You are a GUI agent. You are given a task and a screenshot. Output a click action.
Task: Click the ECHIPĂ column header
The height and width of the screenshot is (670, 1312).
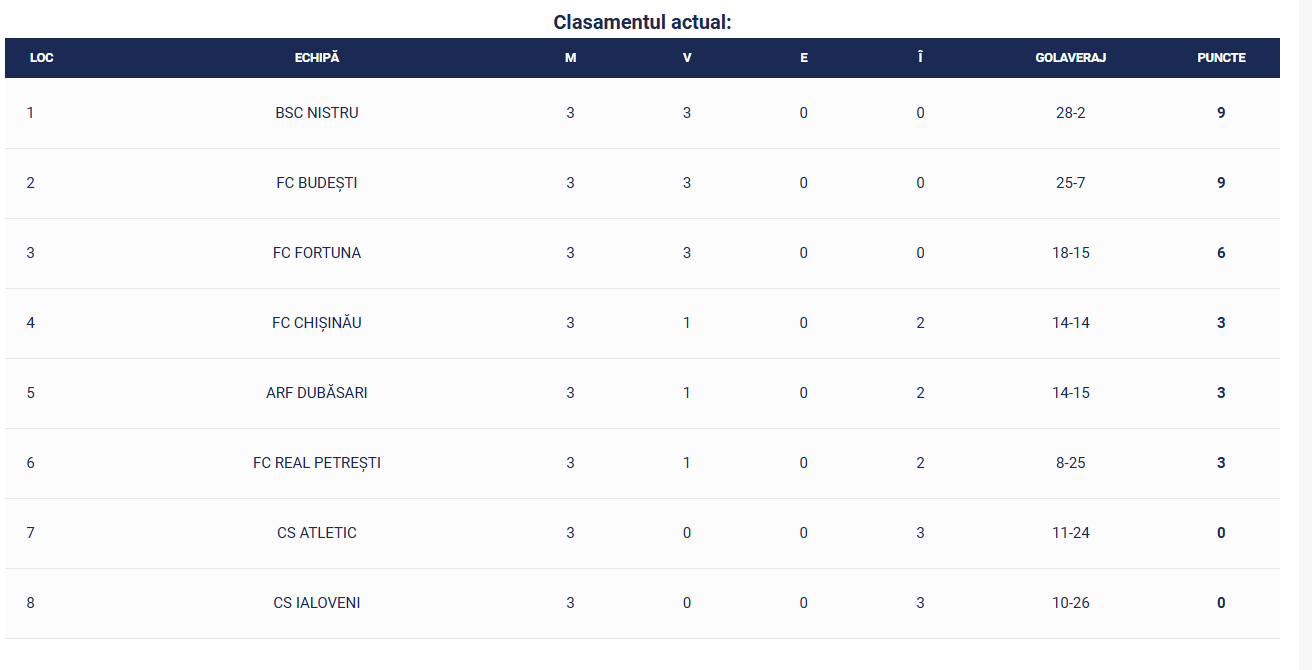coord(317,58)
